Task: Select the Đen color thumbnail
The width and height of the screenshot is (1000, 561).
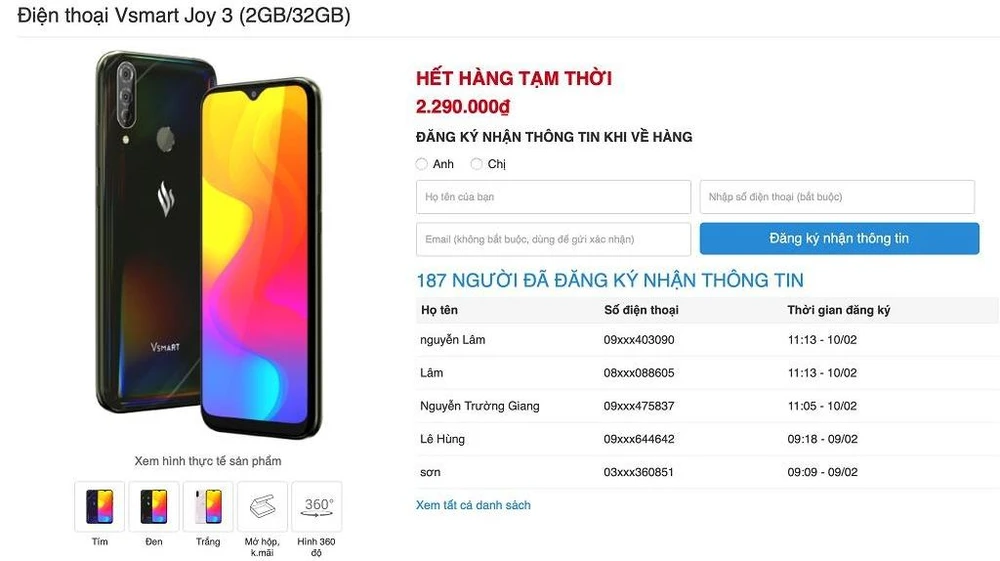Action: coord(154,506)
